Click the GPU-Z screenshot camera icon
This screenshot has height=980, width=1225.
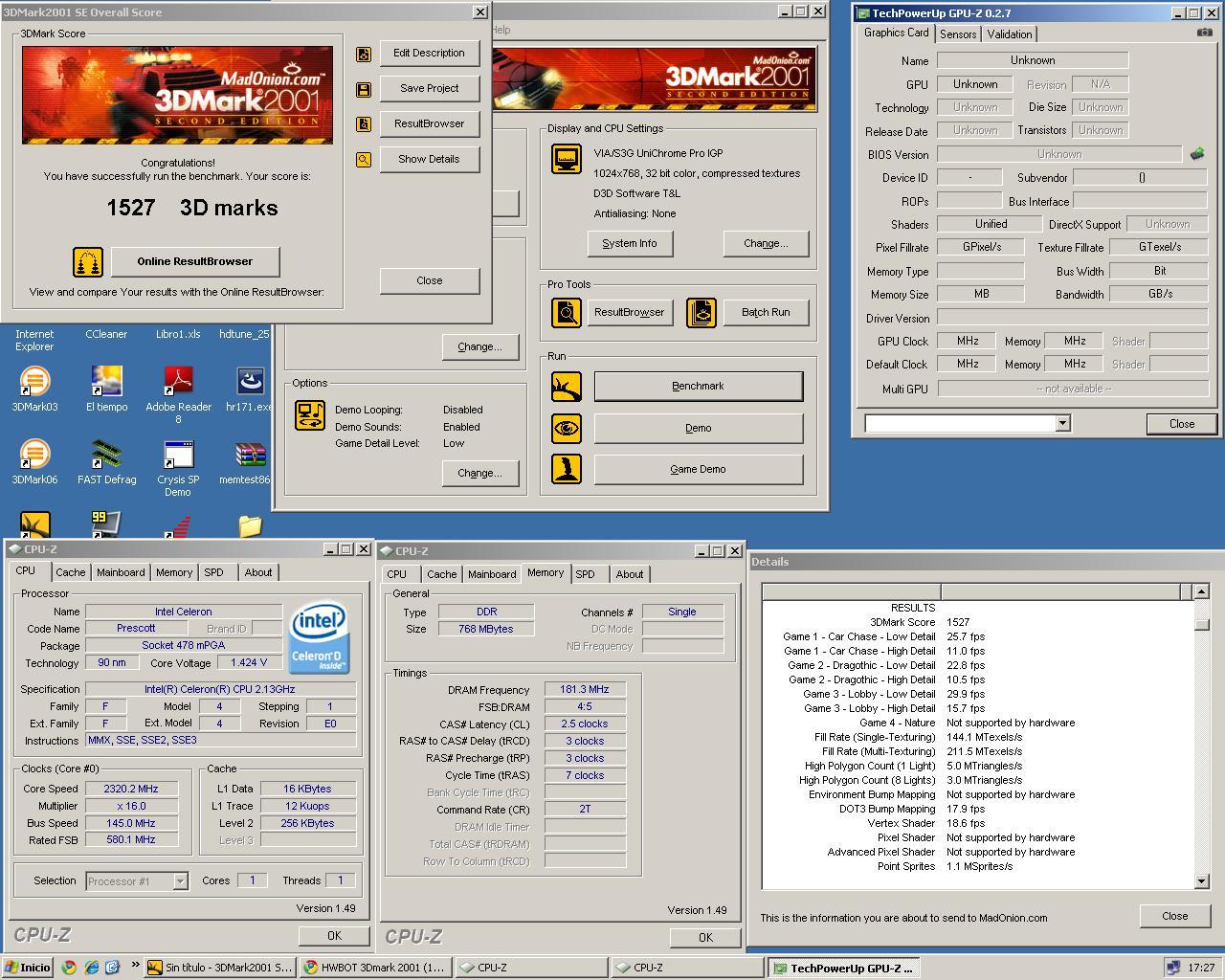[x=1204, y=33]
